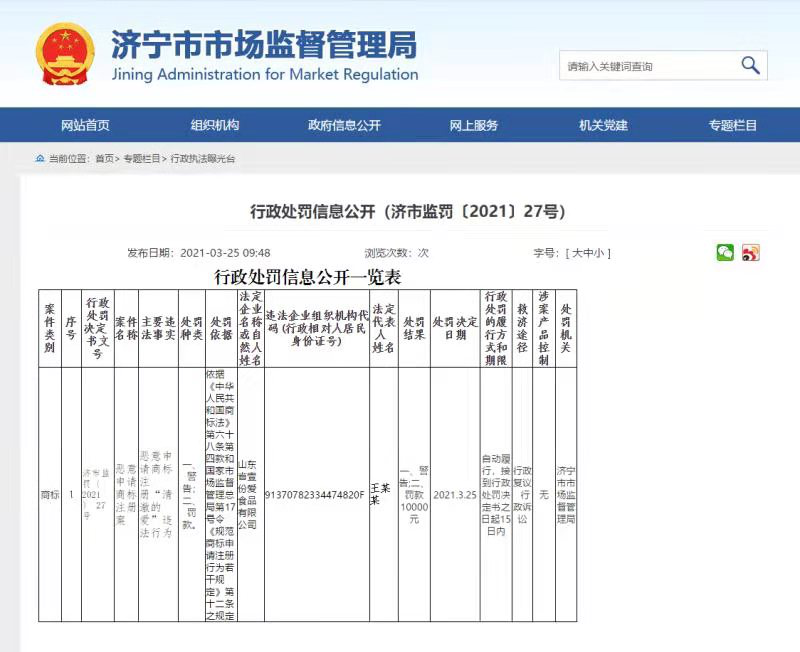Set font size to 小
This screenshot has height=652, width=800.
[x=598, y=253]
